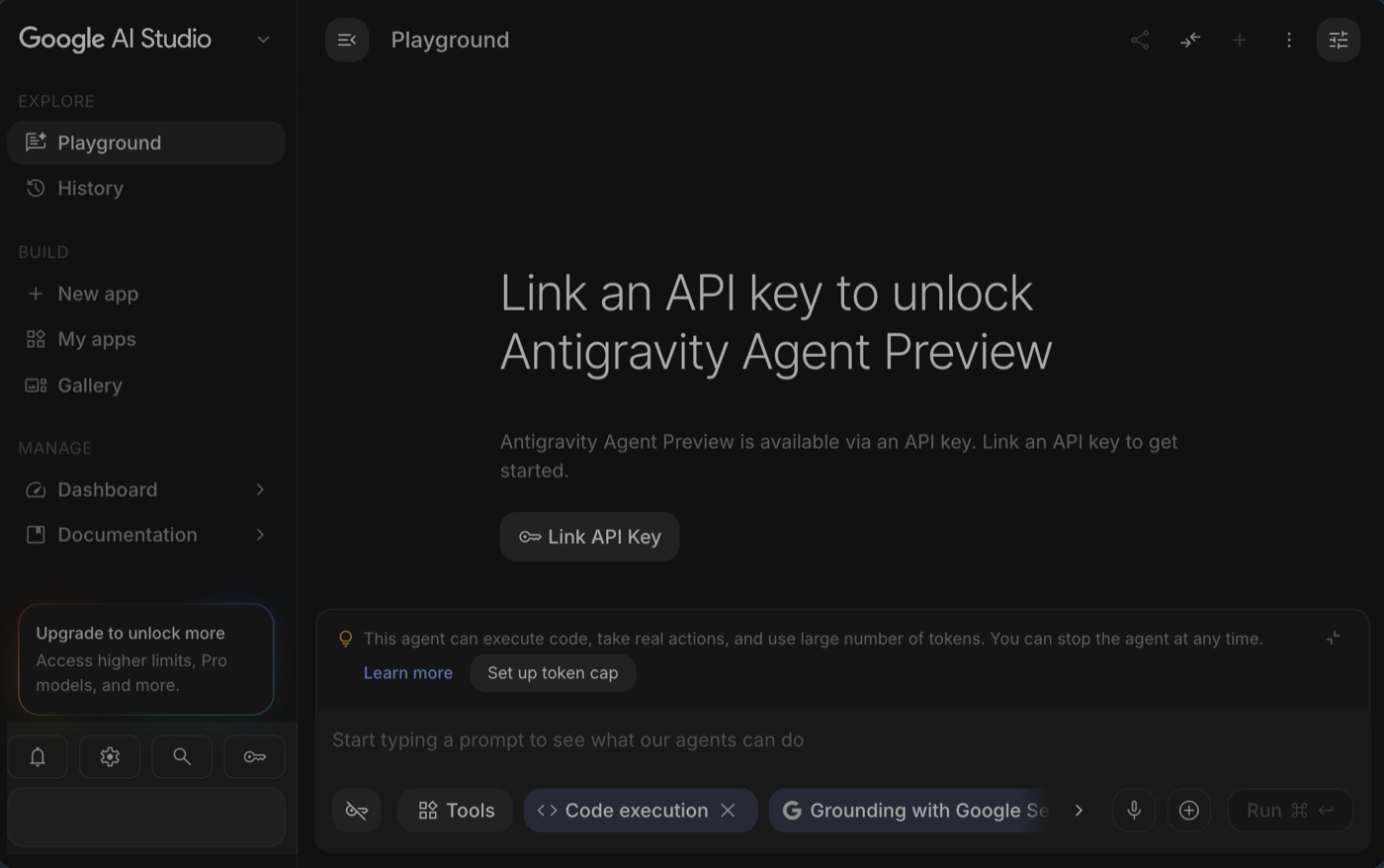Viewport: 1384px width, 868px height.
Task: Open My apps in the sidebar
Action: (146, 339)
